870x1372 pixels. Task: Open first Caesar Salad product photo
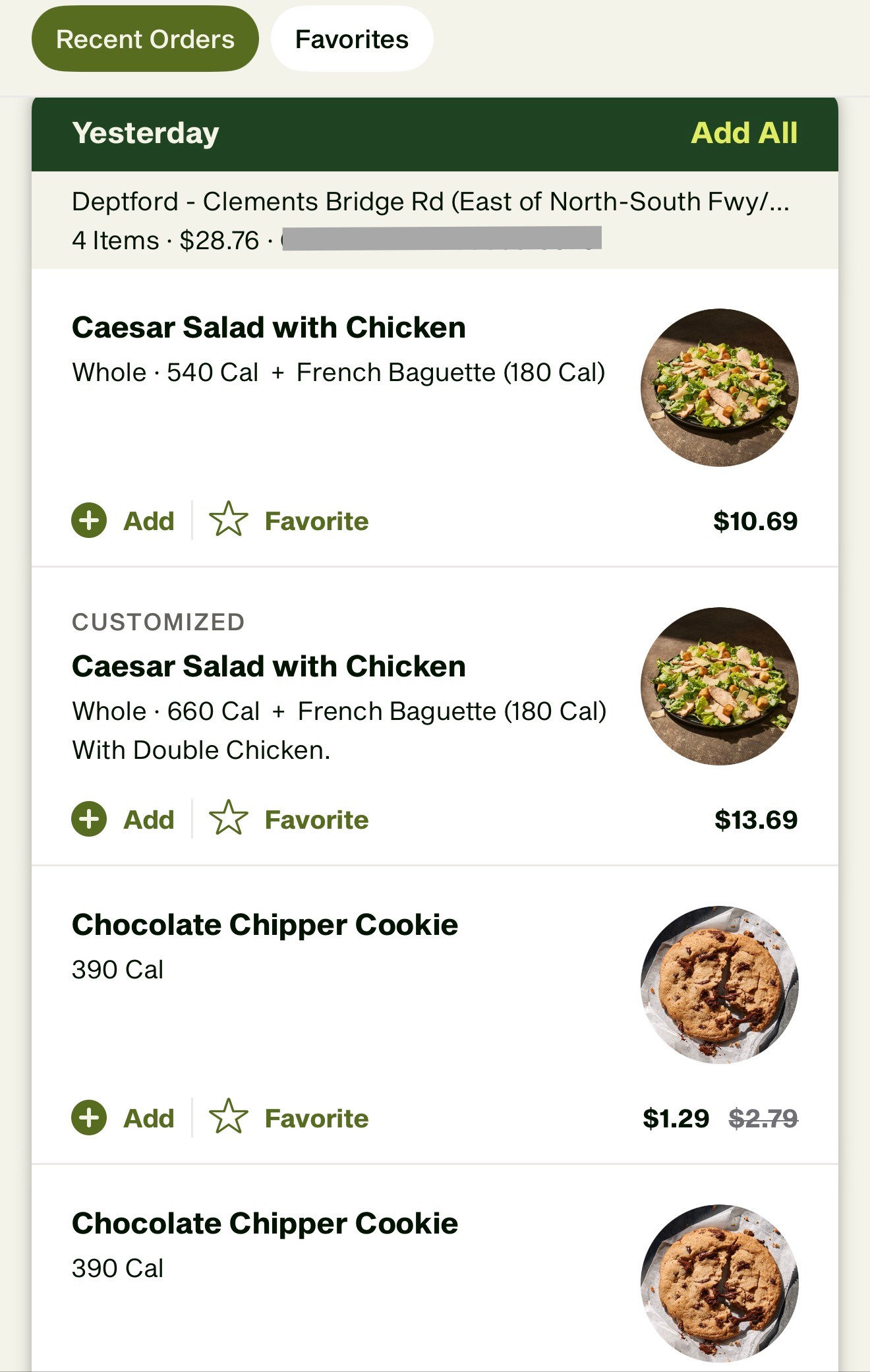pyautogui.click(x=719, y=388)
